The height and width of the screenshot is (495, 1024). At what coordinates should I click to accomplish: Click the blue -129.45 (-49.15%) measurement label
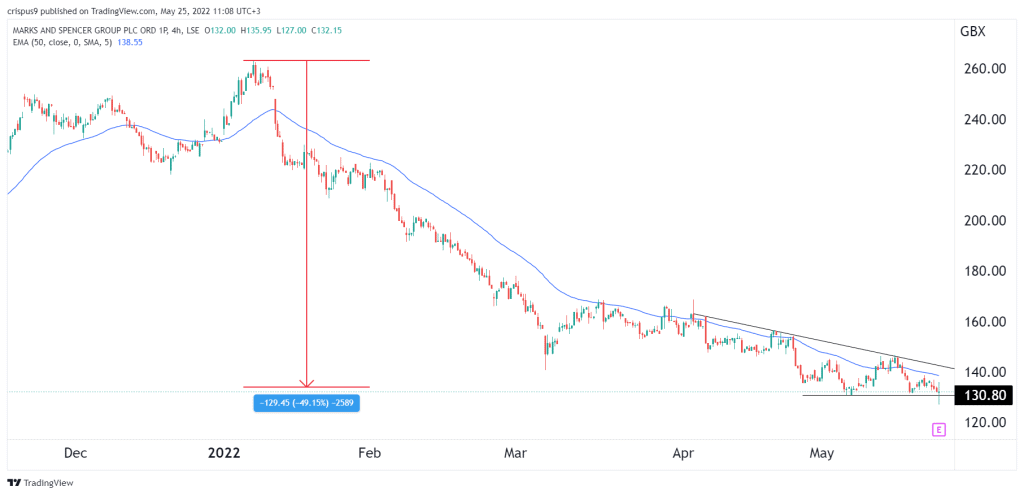(306, 404)
